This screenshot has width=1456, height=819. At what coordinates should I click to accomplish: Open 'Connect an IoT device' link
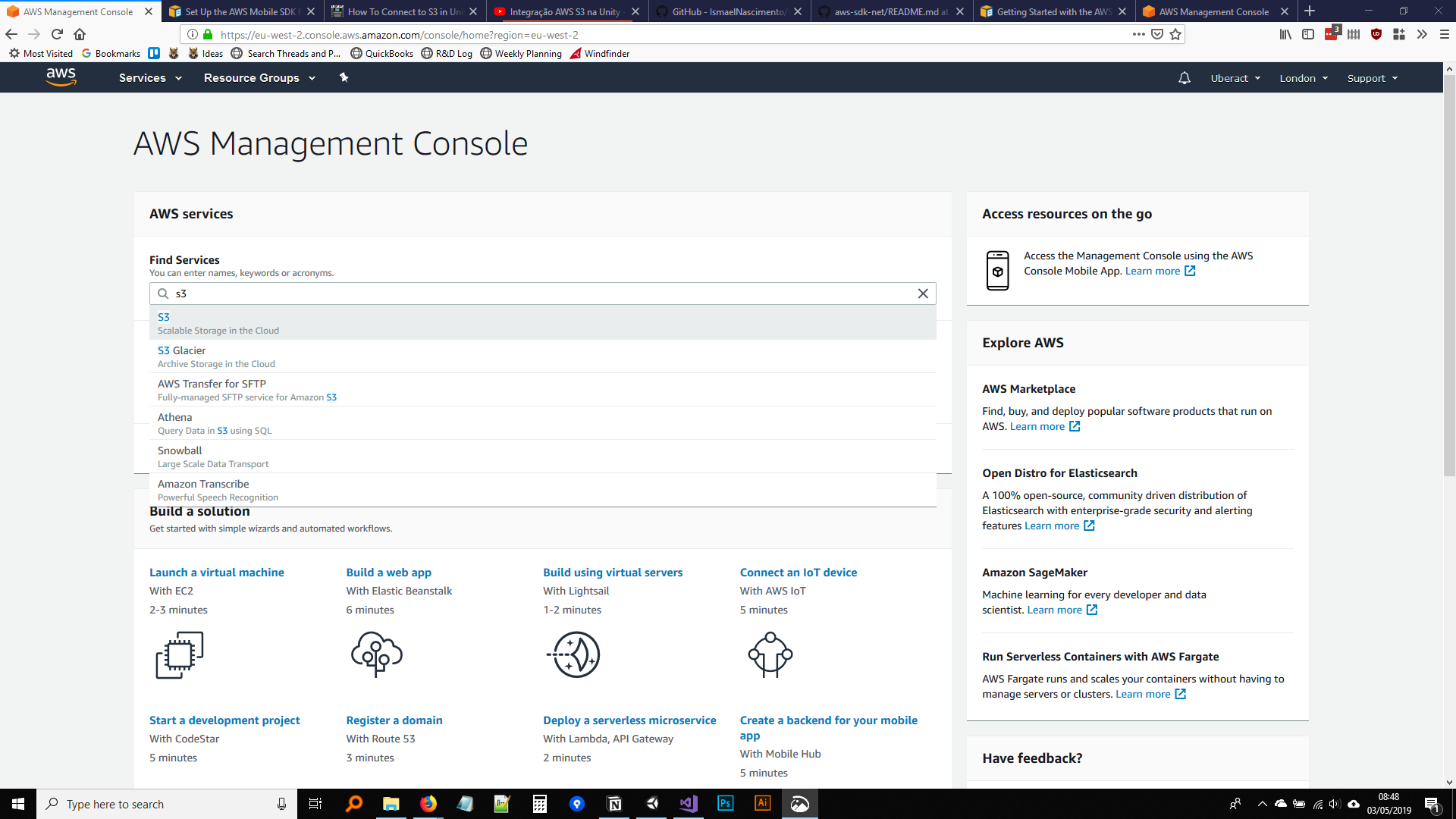799,573
